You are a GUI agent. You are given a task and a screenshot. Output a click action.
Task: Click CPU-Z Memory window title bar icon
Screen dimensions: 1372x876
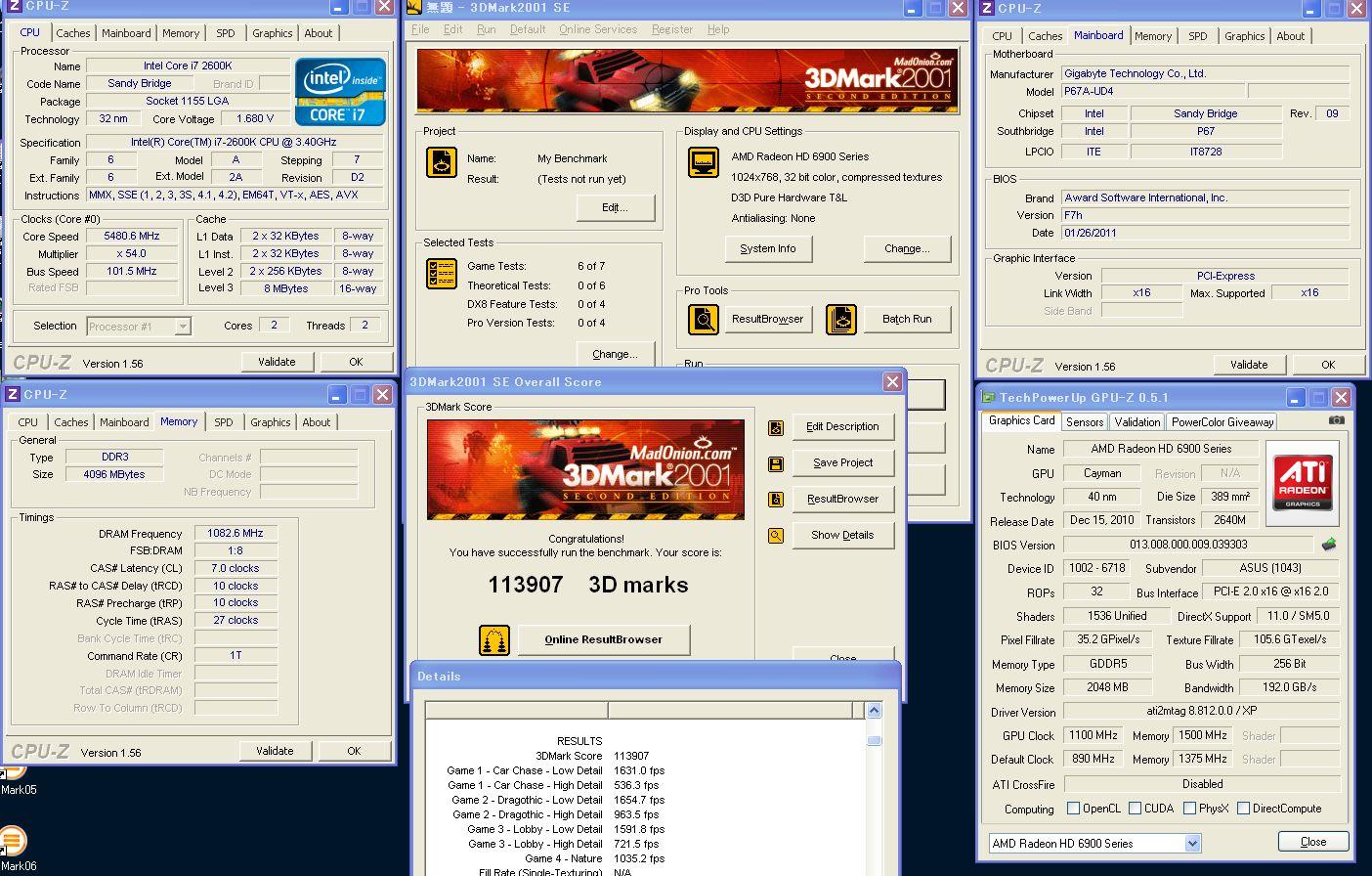pyautogui.click(x=13, y=394)
